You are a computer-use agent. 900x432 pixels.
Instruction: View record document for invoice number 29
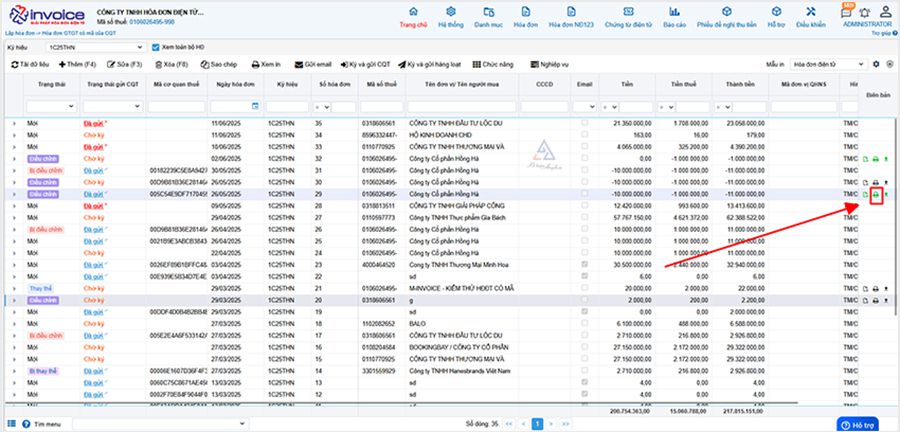pyautogui.click(x=866, y=194)
